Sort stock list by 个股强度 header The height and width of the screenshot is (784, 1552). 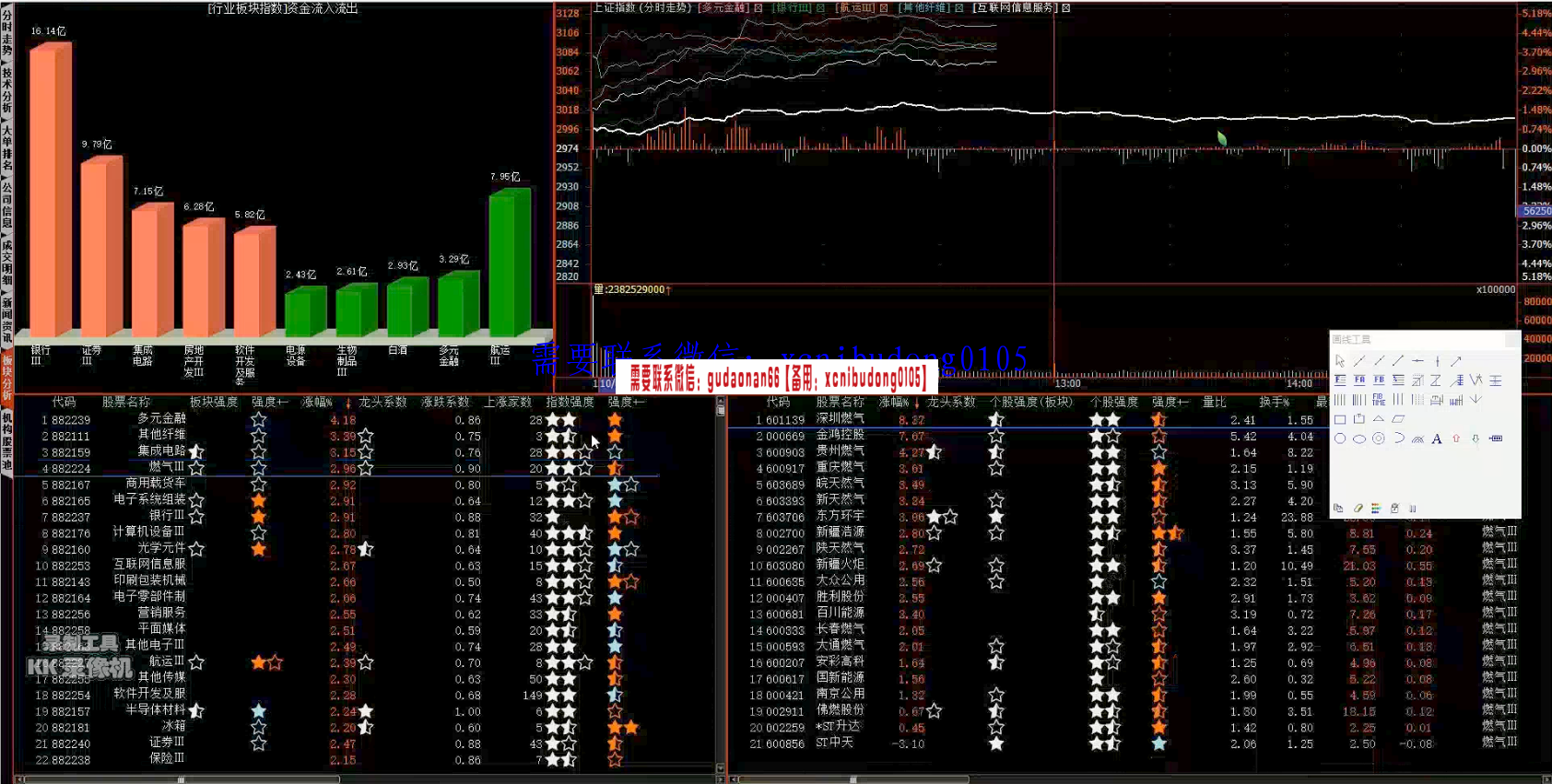pyautogui.click(x=1114, y=403)
